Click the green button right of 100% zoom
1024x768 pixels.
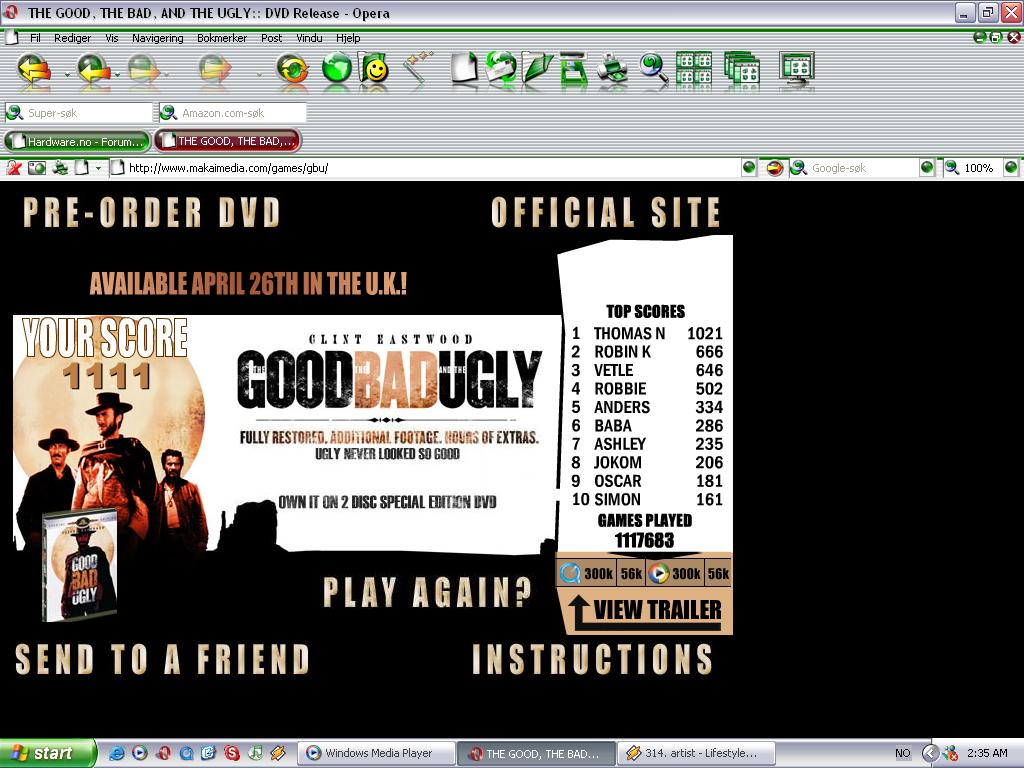(1011, 168)
